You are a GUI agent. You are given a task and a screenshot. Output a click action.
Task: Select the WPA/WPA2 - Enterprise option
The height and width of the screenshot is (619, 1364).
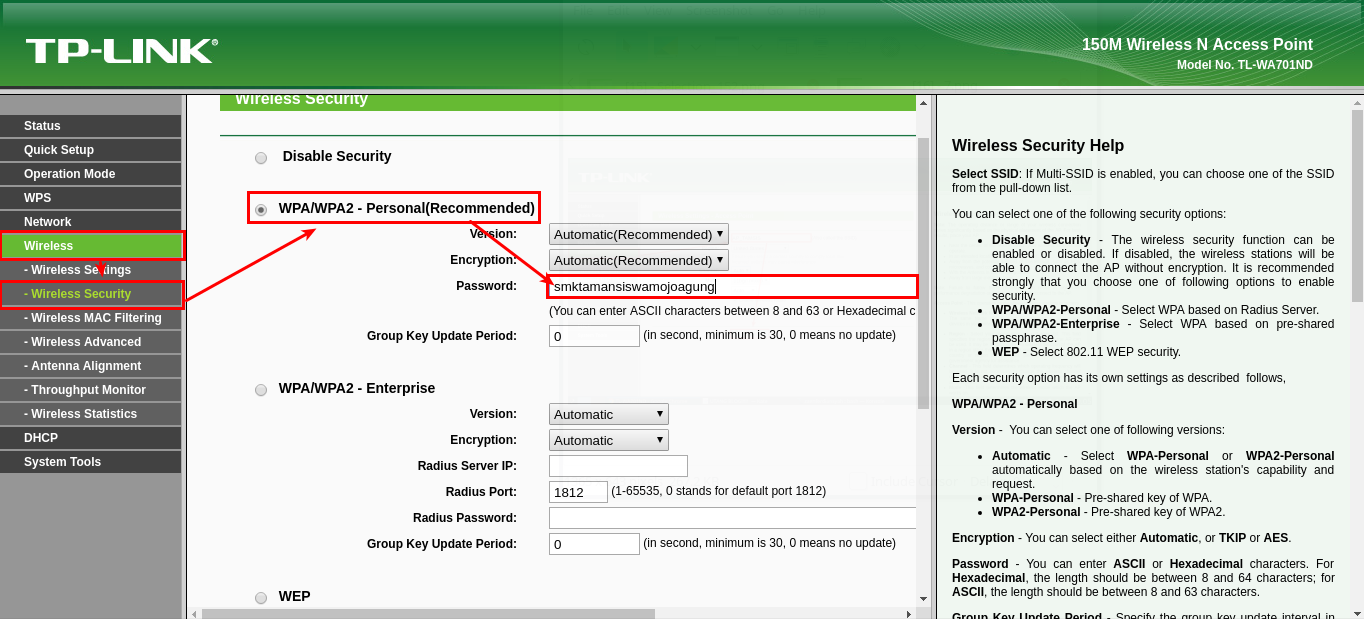pos(261,389)
